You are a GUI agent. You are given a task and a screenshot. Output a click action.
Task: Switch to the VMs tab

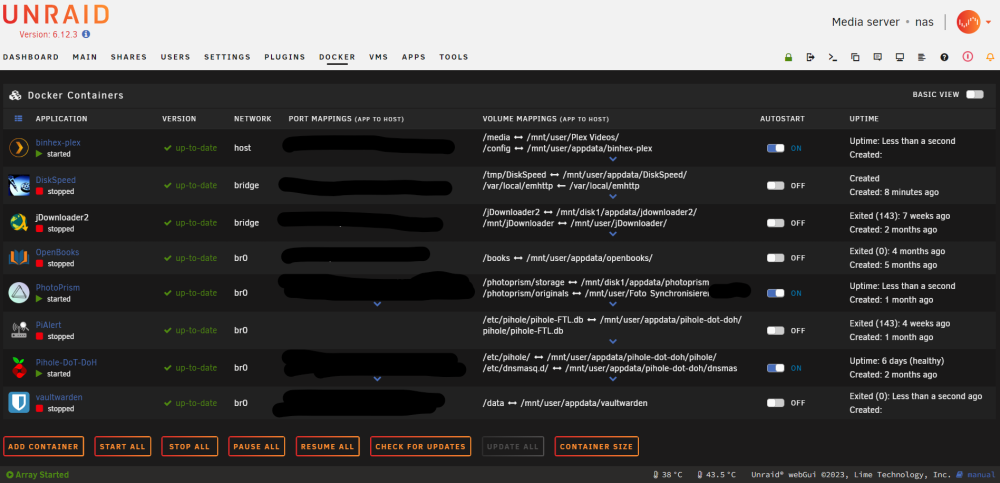379,57
